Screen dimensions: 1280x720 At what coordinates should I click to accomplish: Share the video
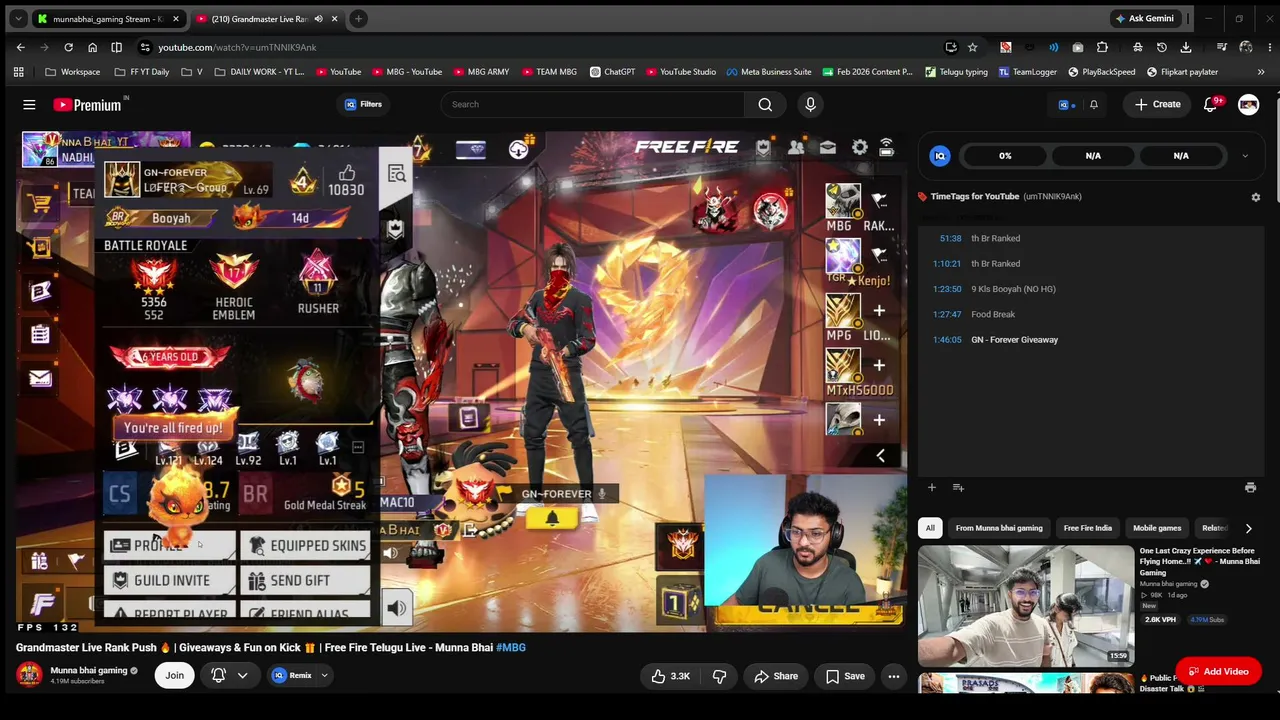click(x=776, y=676)
